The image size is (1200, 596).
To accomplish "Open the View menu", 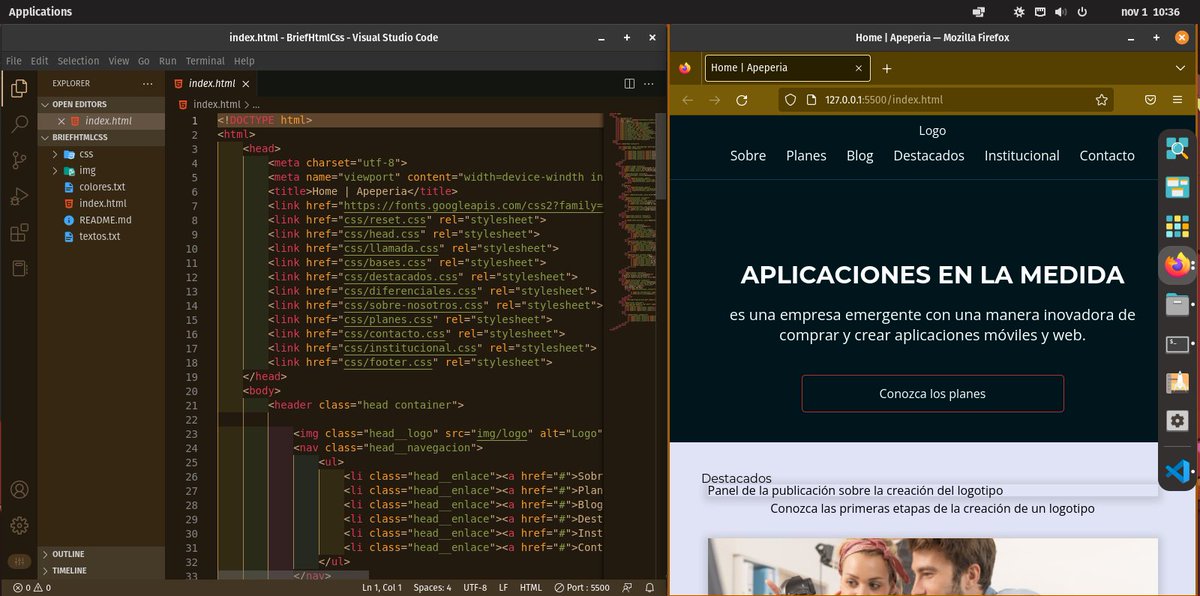I will pyautogui.click(x=119, y=61).
